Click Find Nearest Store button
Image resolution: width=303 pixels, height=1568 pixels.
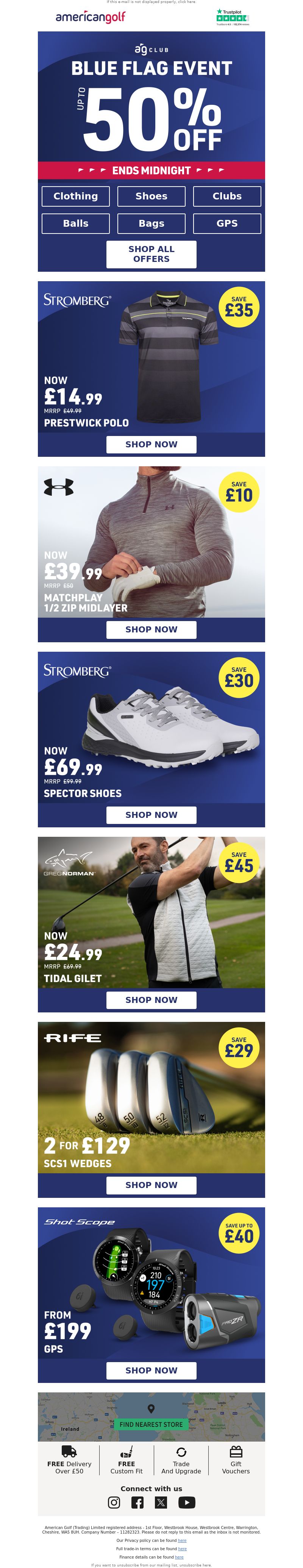click(151, 1424)
